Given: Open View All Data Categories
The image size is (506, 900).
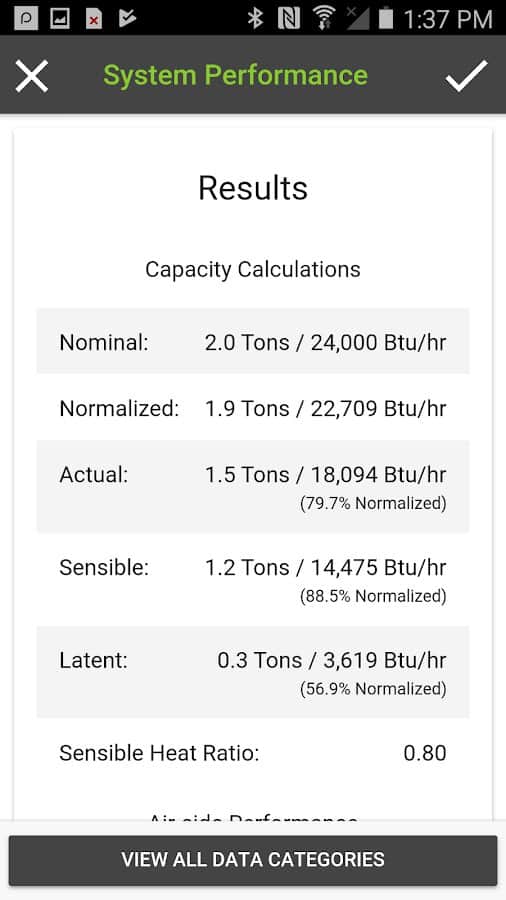Looking at the screenshot, I should tap(253, 859).
